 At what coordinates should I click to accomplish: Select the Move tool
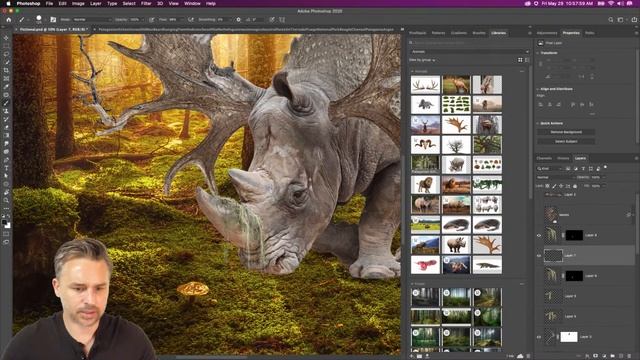pos(6,38)
